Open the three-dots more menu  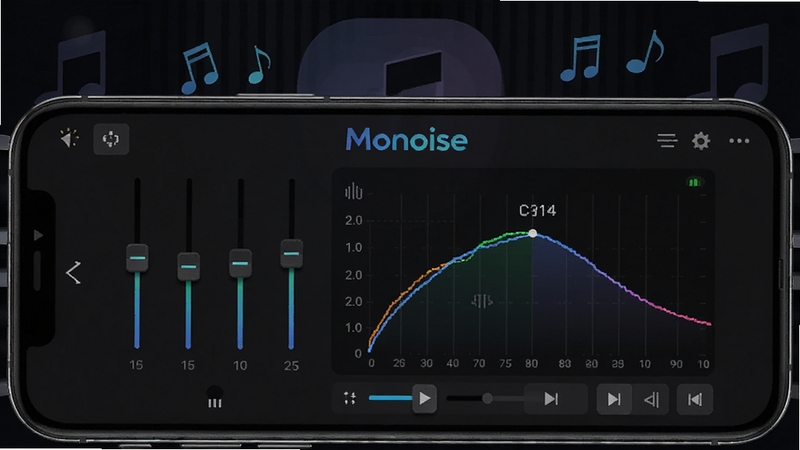pos(739,141)
